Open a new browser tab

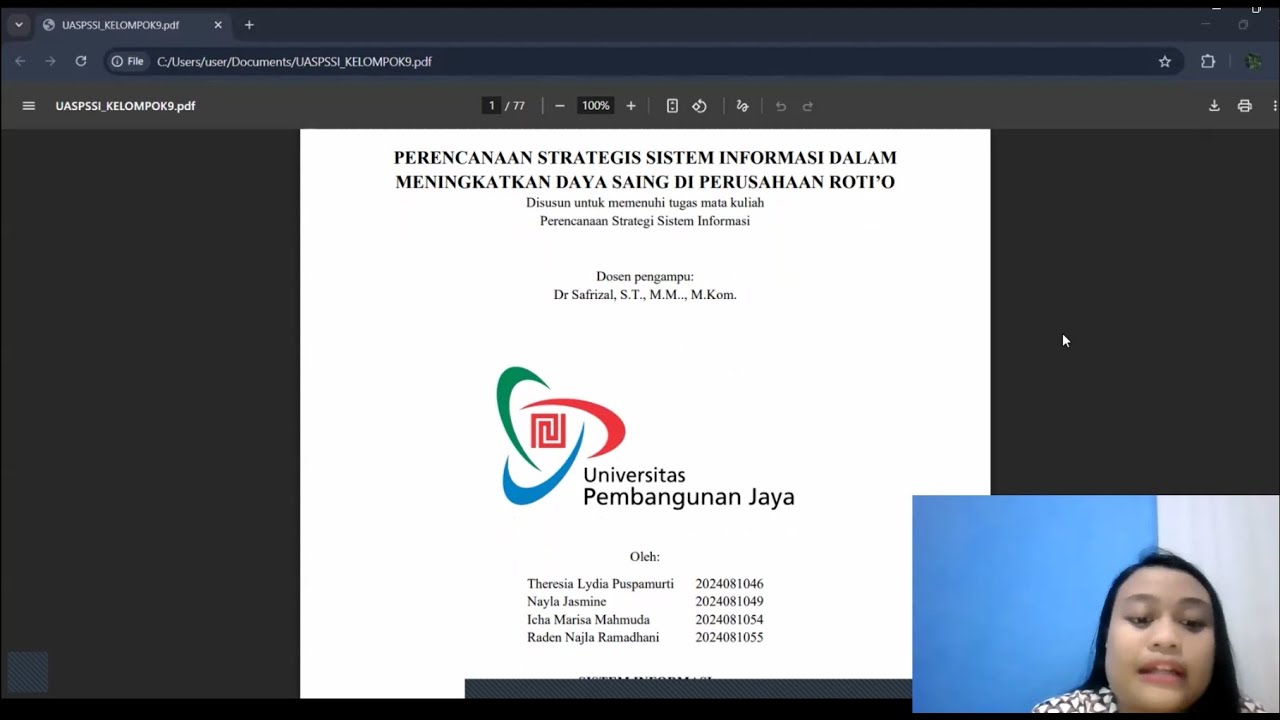coord(249,25)
